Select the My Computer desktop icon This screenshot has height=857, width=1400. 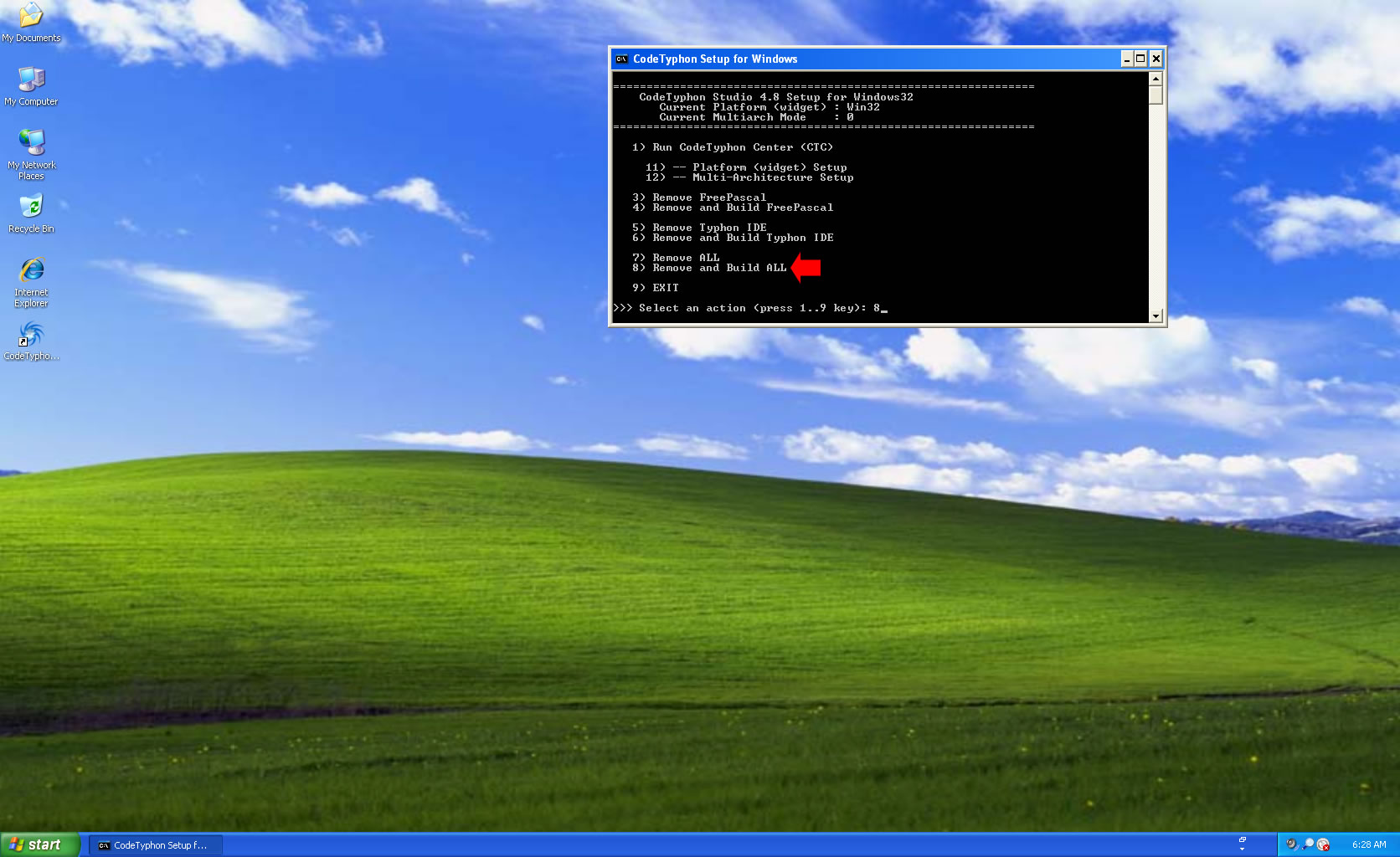click(31, 86)
